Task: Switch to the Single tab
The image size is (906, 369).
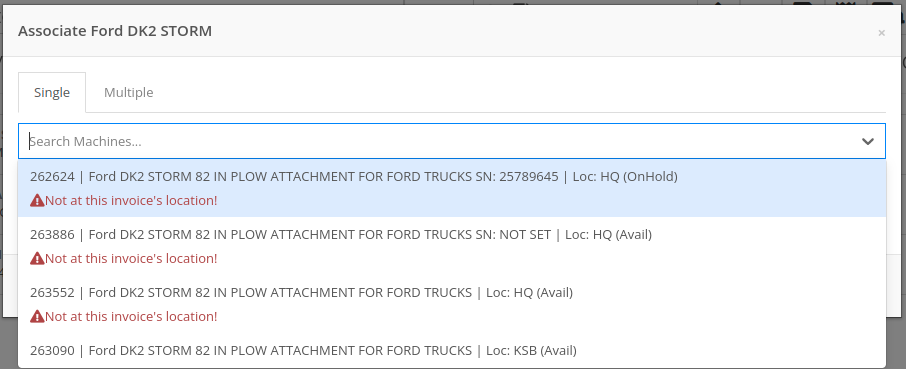Action: tap(52, 92)
